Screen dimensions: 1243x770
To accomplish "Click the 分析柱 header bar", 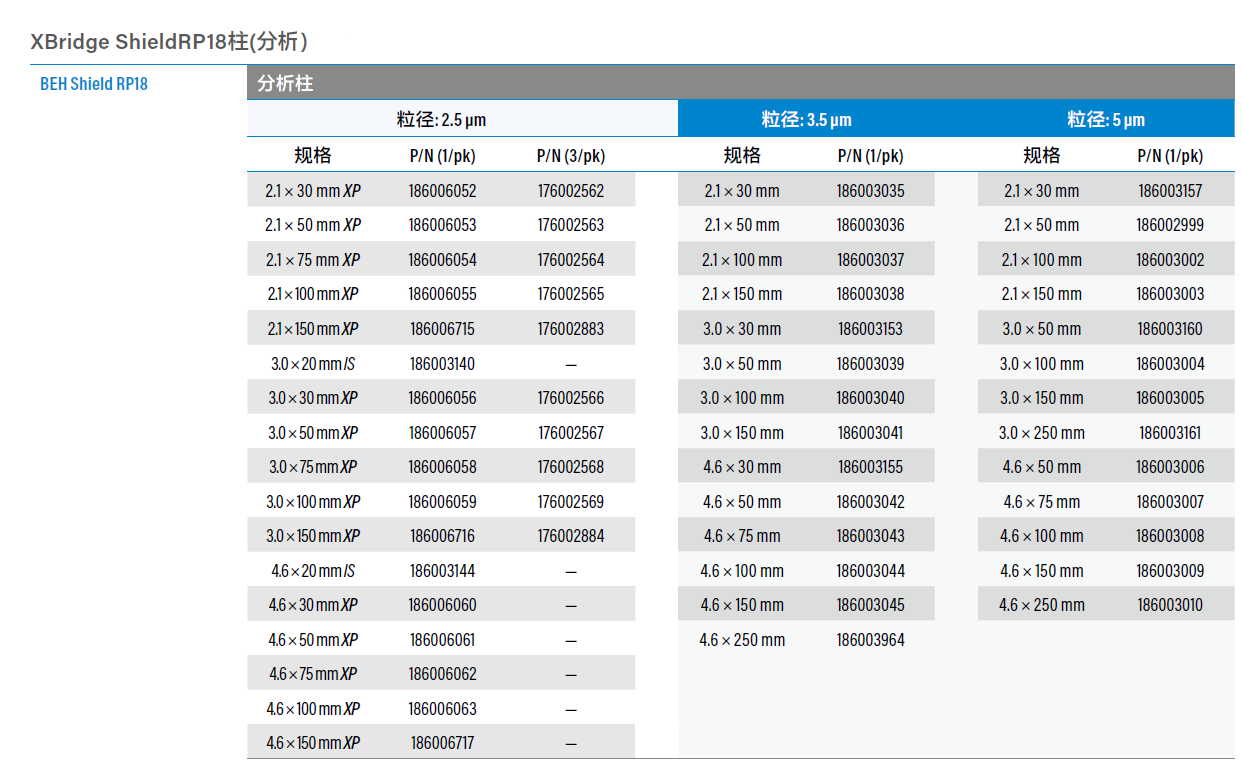I will [x=741, y=83].
